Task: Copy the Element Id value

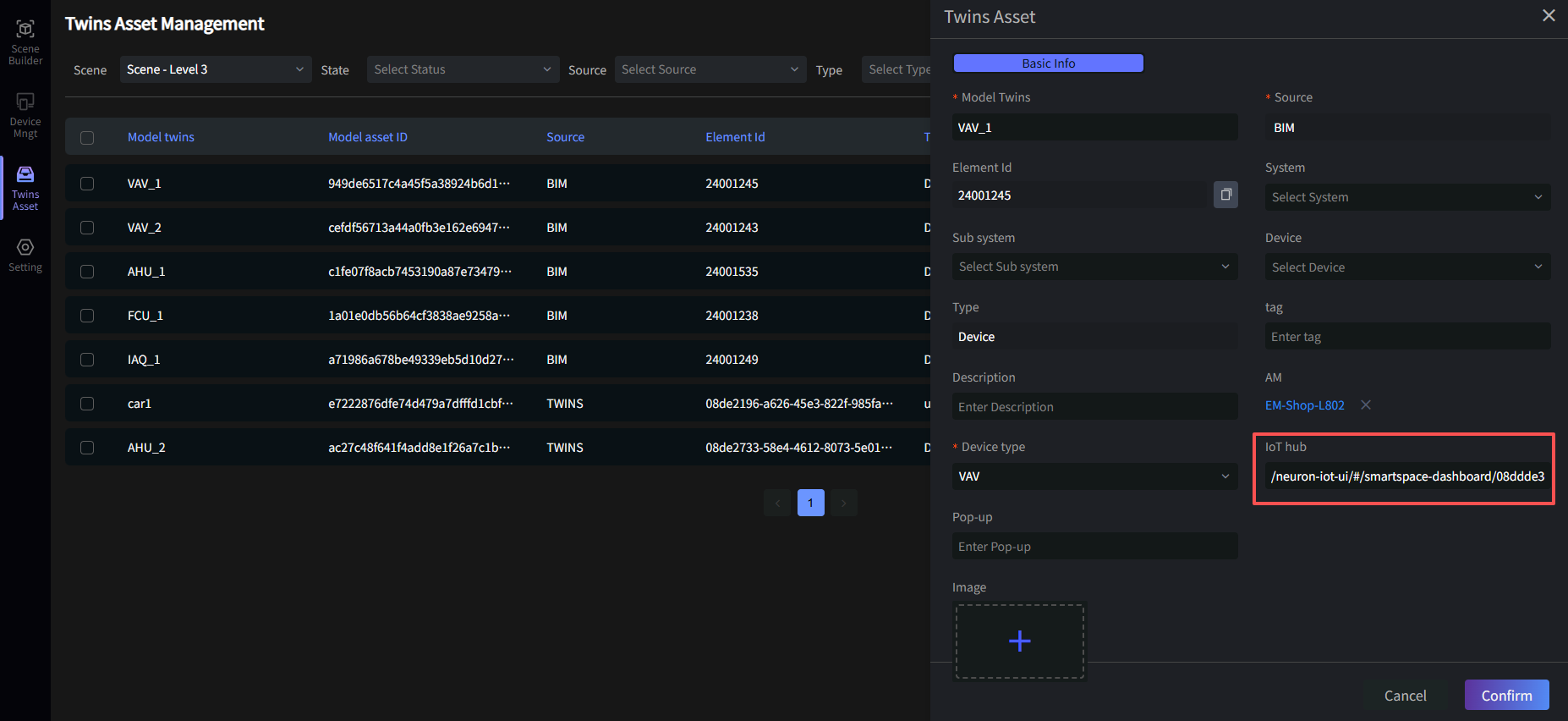Action: tap(1225, 195)
